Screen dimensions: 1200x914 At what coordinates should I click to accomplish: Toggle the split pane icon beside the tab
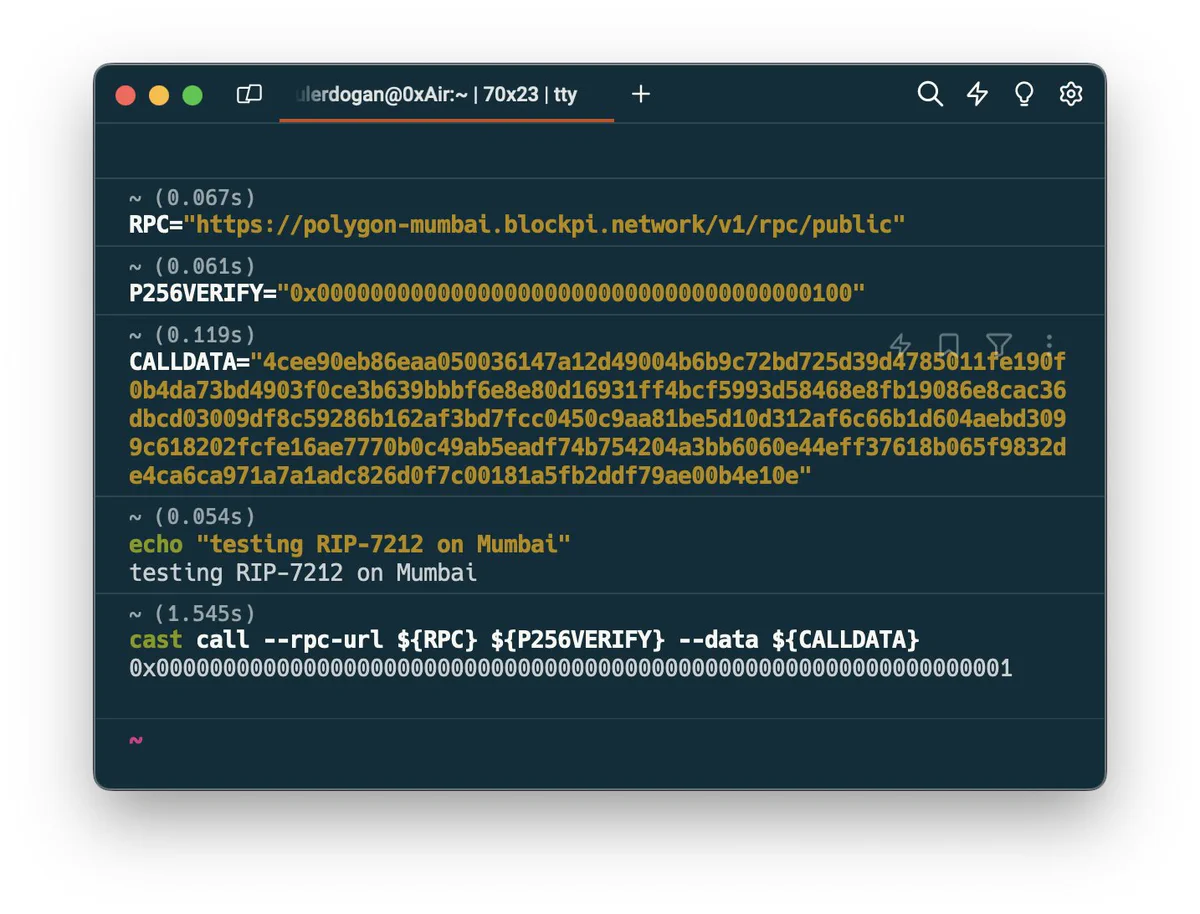249,94
